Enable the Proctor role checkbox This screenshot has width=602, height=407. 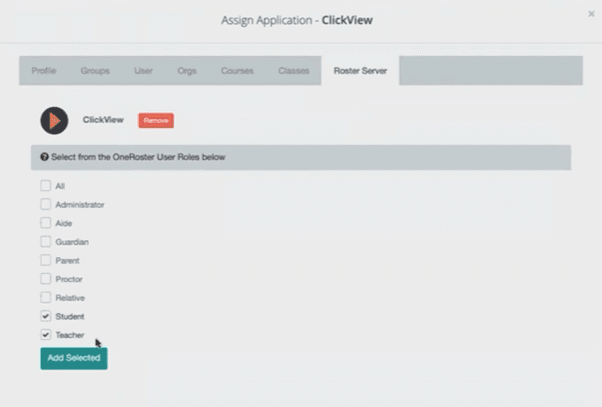point(45,279)
